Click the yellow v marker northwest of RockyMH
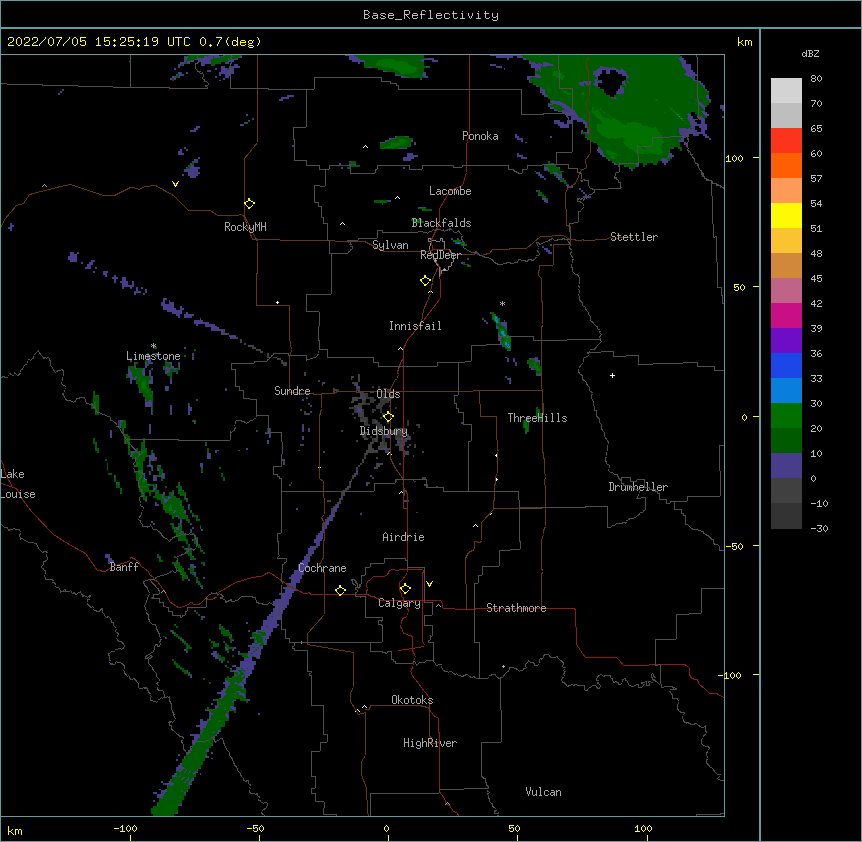Screen dimensions: 862x842 point(175,184)
